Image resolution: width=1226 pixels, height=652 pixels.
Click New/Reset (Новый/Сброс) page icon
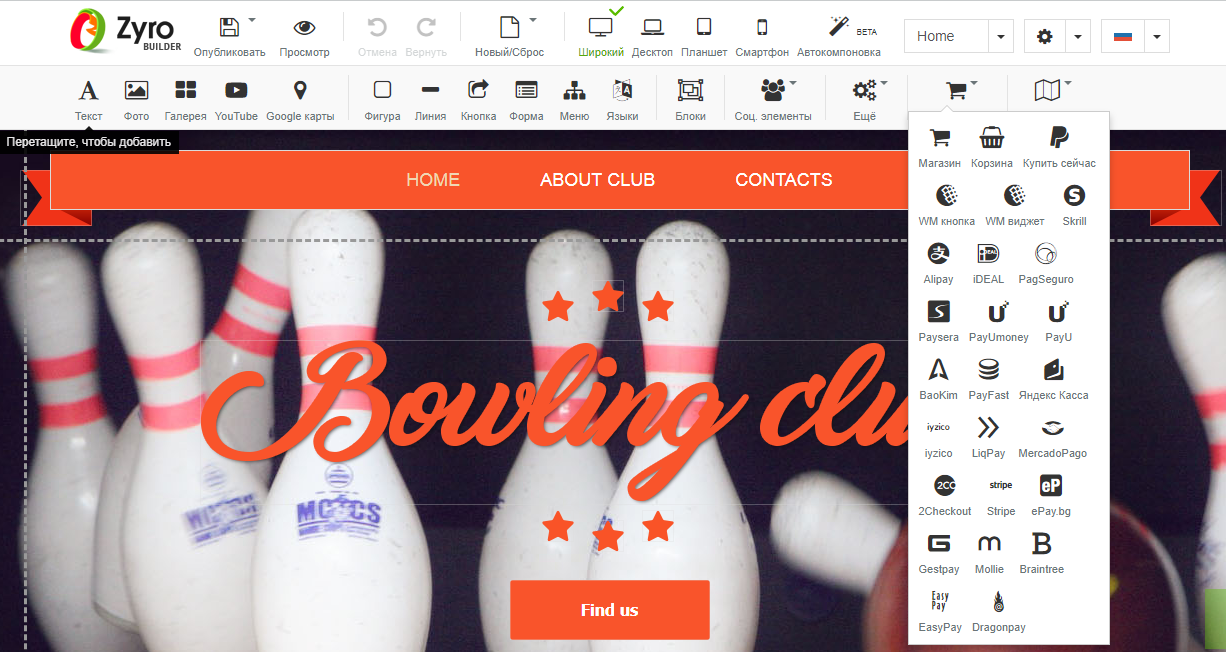[x=510, y=28]
